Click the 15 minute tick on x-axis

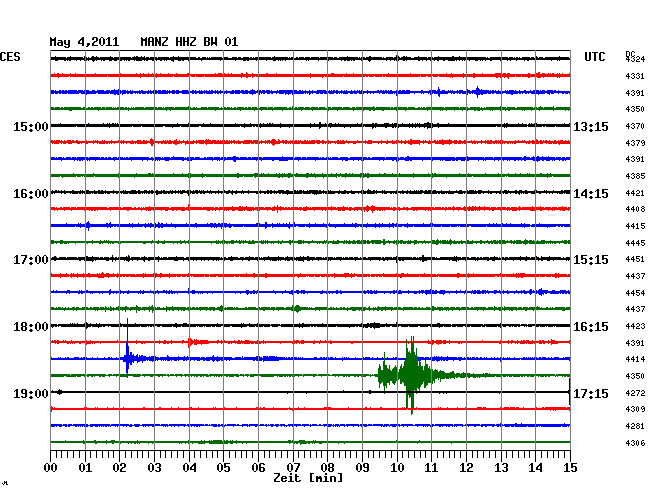tap(569, 467)
